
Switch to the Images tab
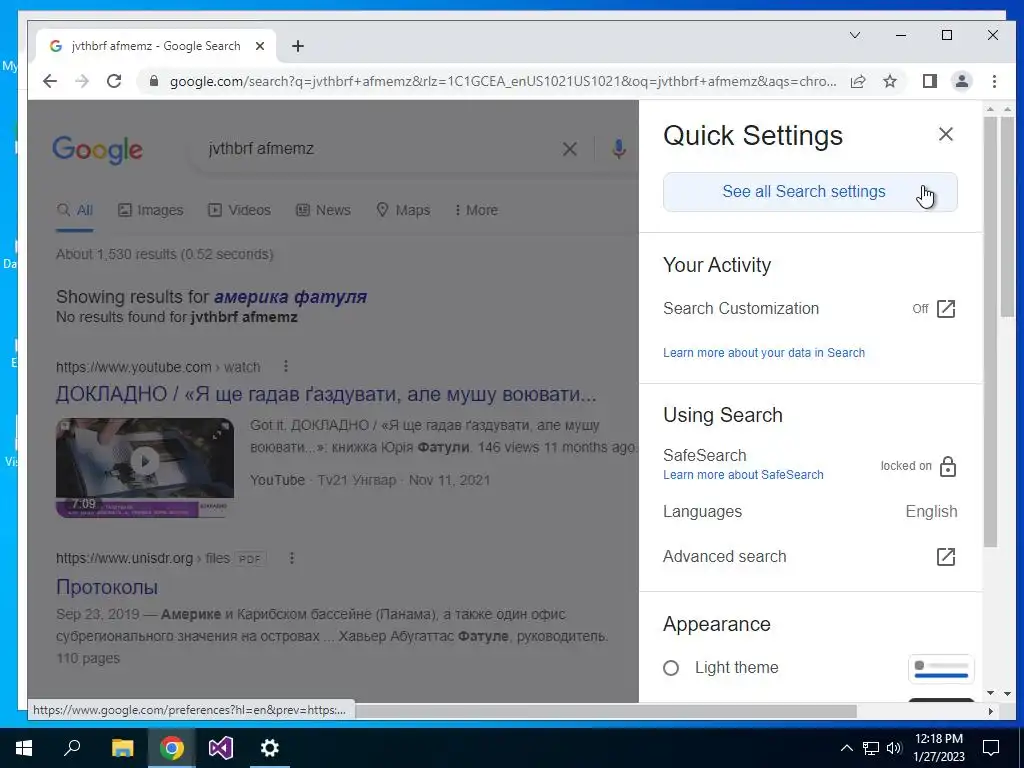tap(150, 210)
